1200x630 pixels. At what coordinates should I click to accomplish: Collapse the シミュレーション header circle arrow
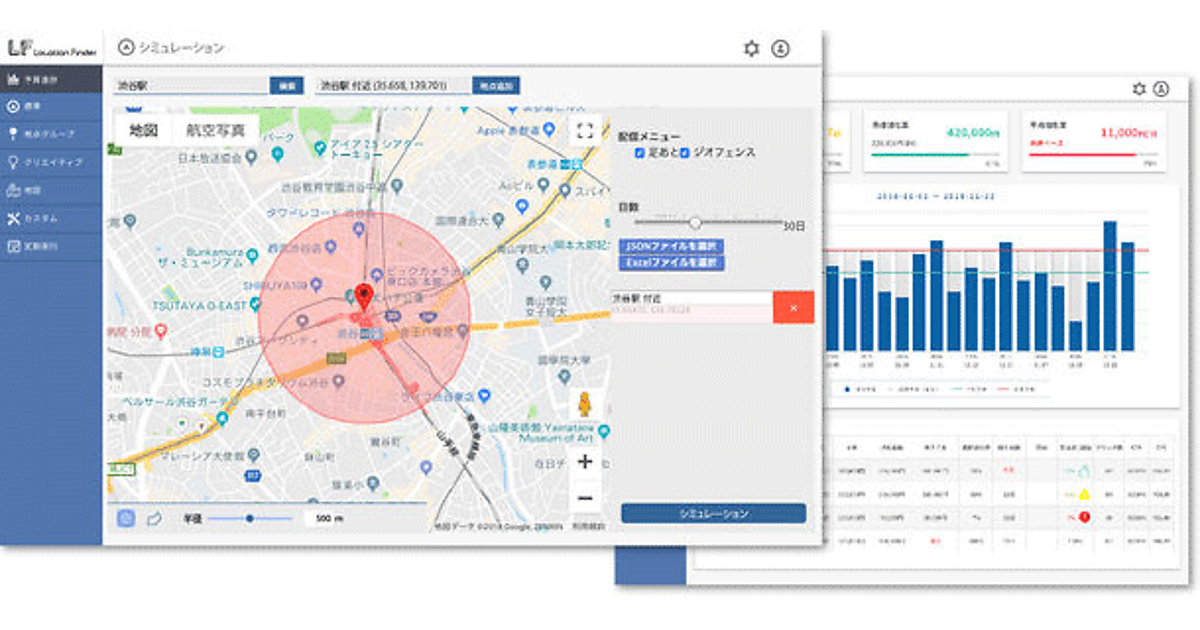point(126,47)
